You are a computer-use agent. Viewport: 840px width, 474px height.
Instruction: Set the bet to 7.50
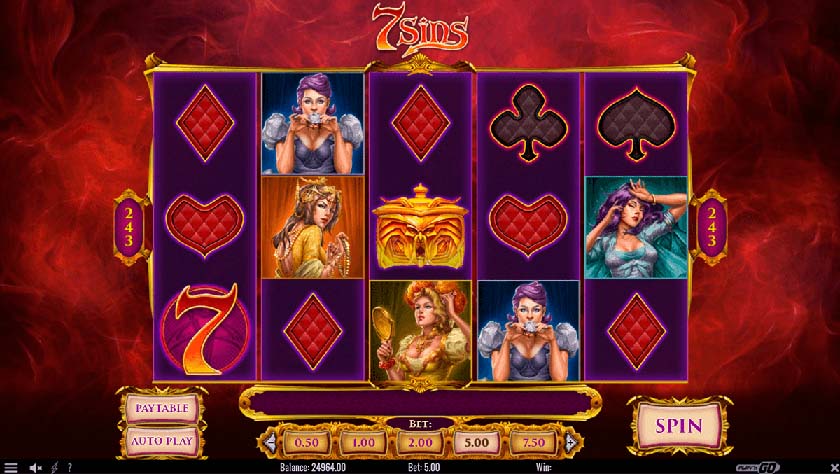pyautogui.click(x=534, y=443)
